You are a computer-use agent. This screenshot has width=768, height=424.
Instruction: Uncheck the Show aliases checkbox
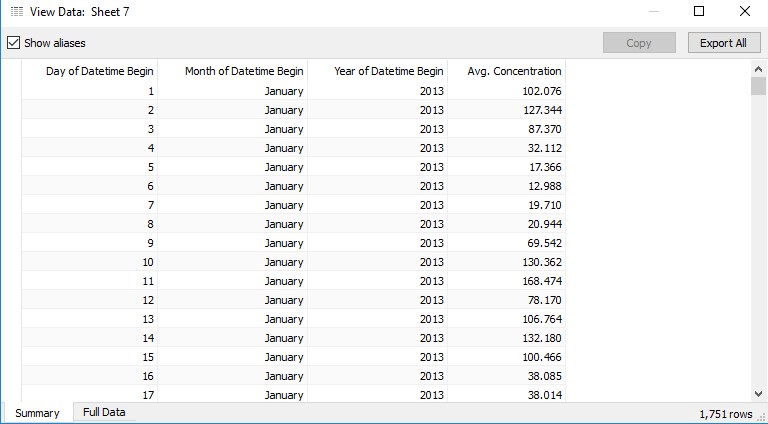[x=14, y=43]
